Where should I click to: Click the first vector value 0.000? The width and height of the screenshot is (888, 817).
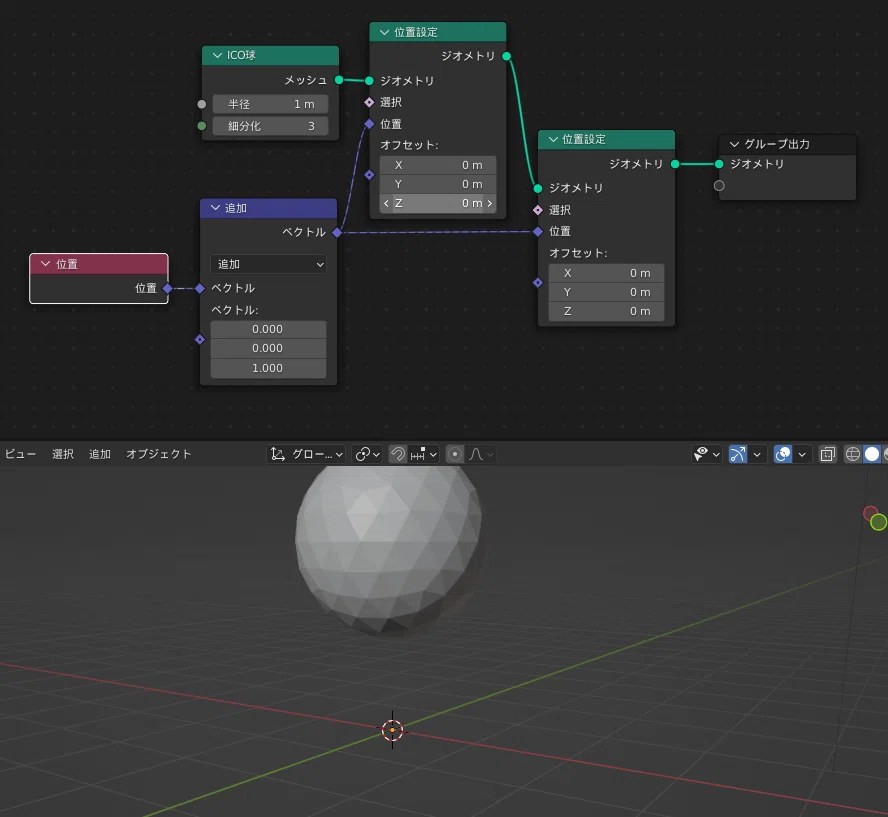pyautogui.click(x=268, y=329)
